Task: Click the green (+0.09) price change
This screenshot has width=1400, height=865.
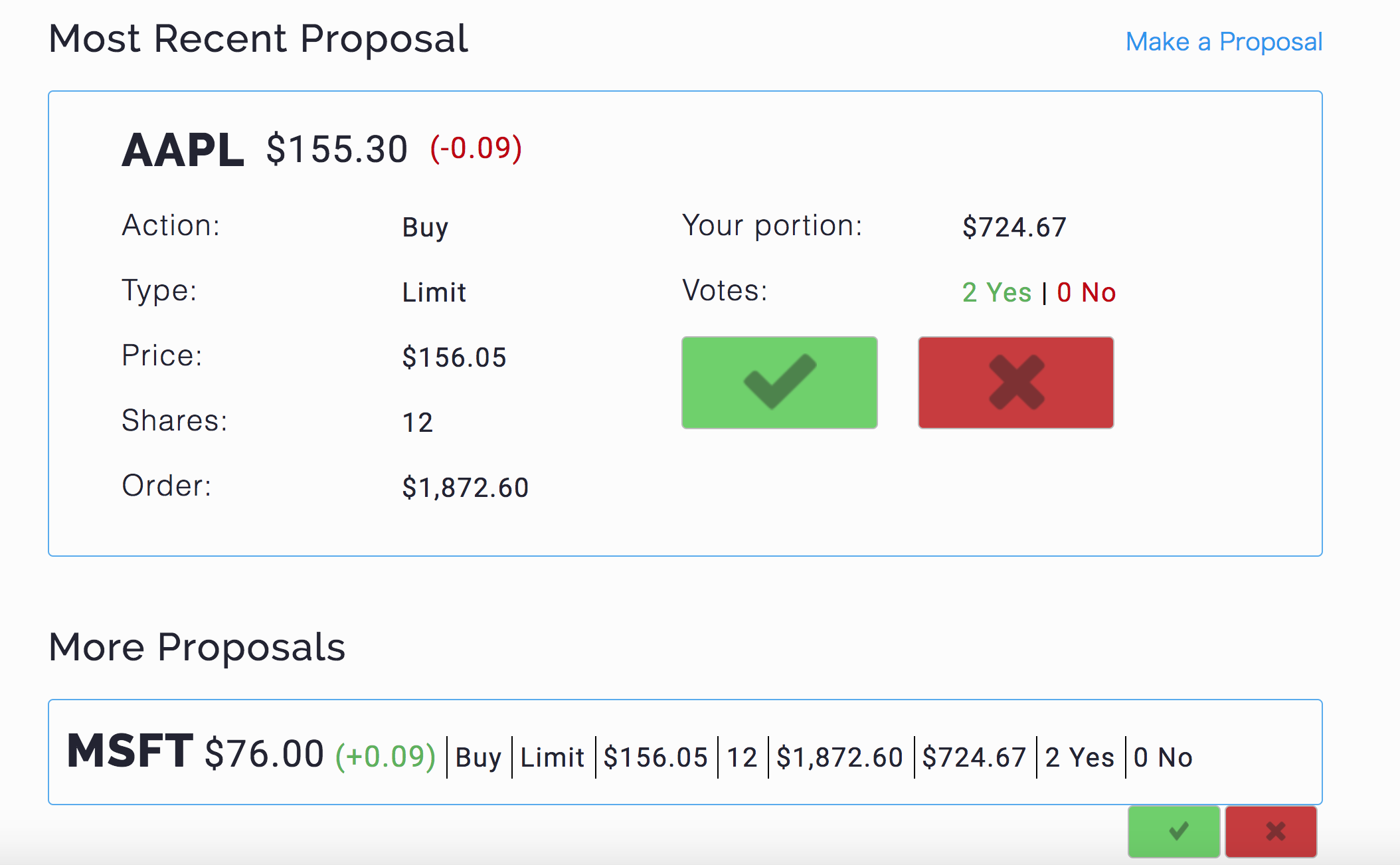Action: (385, 757)
